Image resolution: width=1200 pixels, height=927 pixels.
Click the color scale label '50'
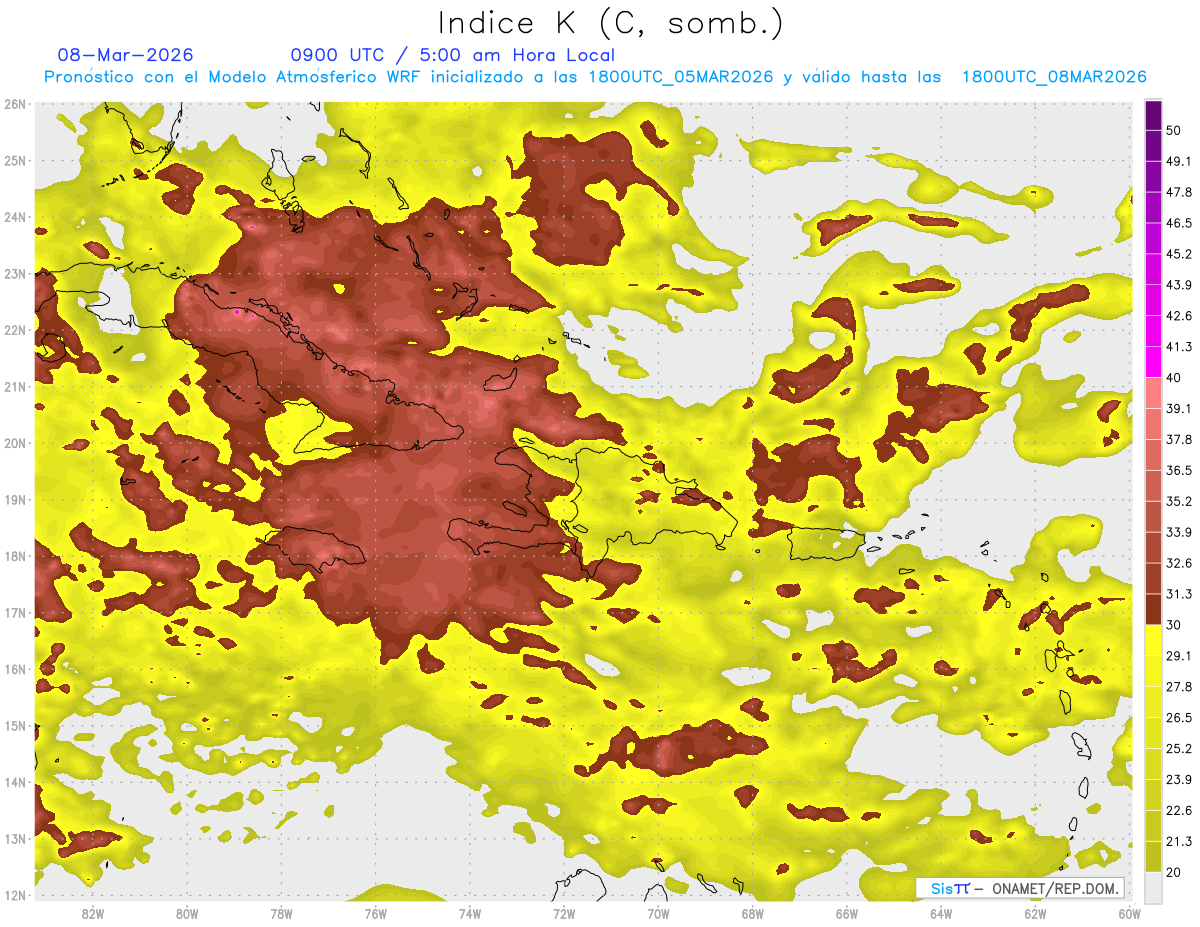click(1173, 130)
